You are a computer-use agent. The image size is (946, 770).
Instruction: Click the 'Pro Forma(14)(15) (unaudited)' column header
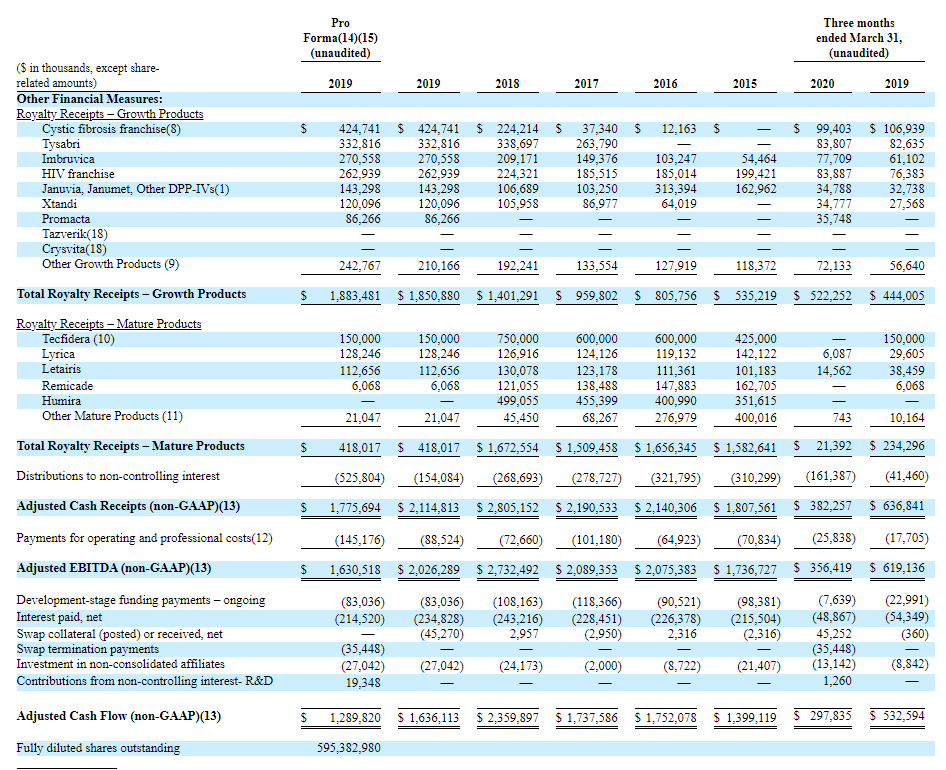340,38
